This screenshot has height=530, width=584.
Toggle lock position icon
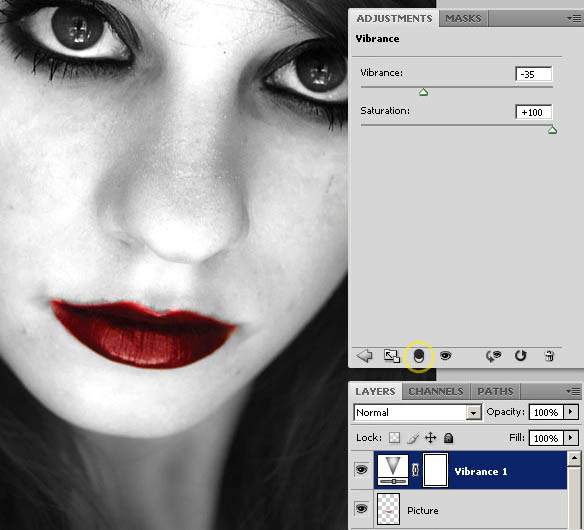431,438
